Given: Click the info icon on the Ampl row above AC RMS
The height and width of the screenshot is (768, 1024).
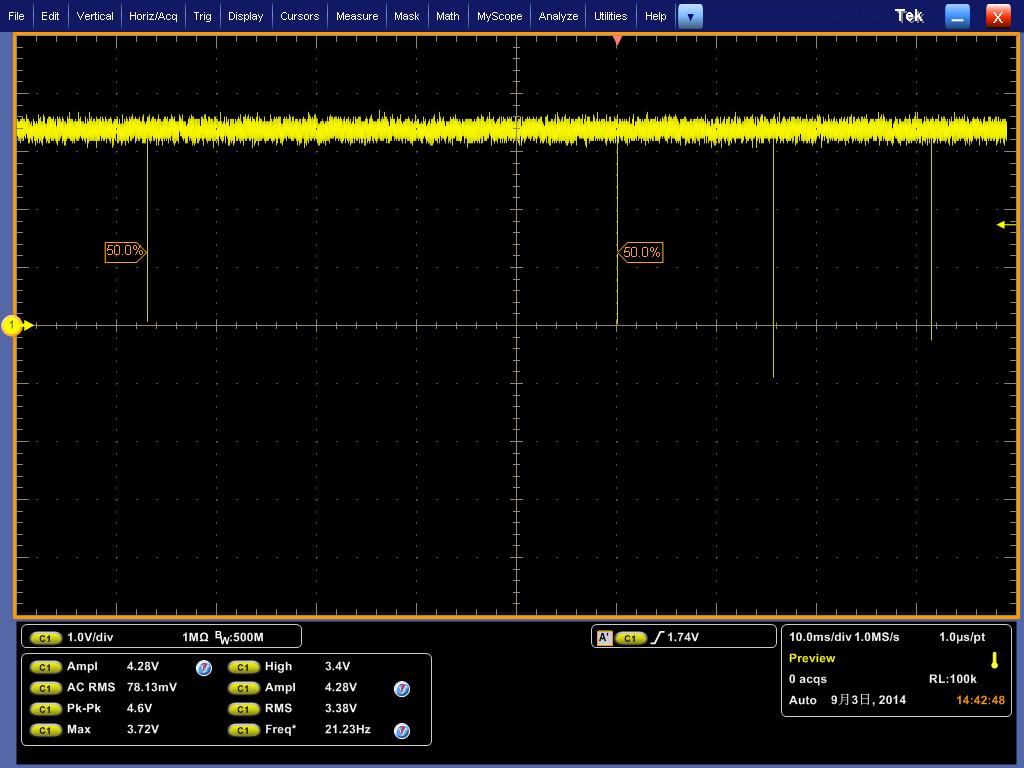Looking at the screenshot, I should 204,667.
